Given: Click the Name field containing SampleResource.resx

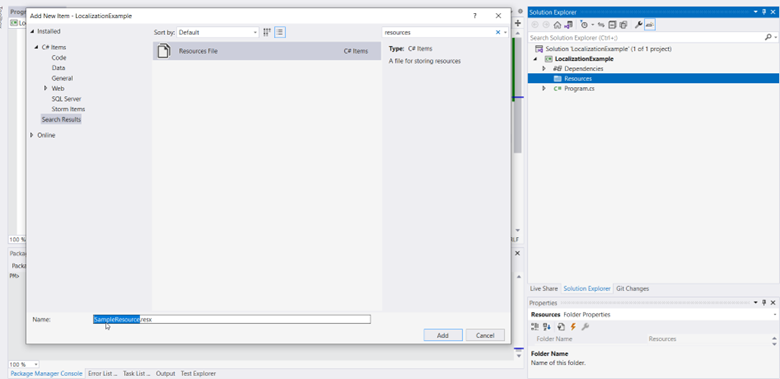Looking at the screenshot, I should coord(232,319).
